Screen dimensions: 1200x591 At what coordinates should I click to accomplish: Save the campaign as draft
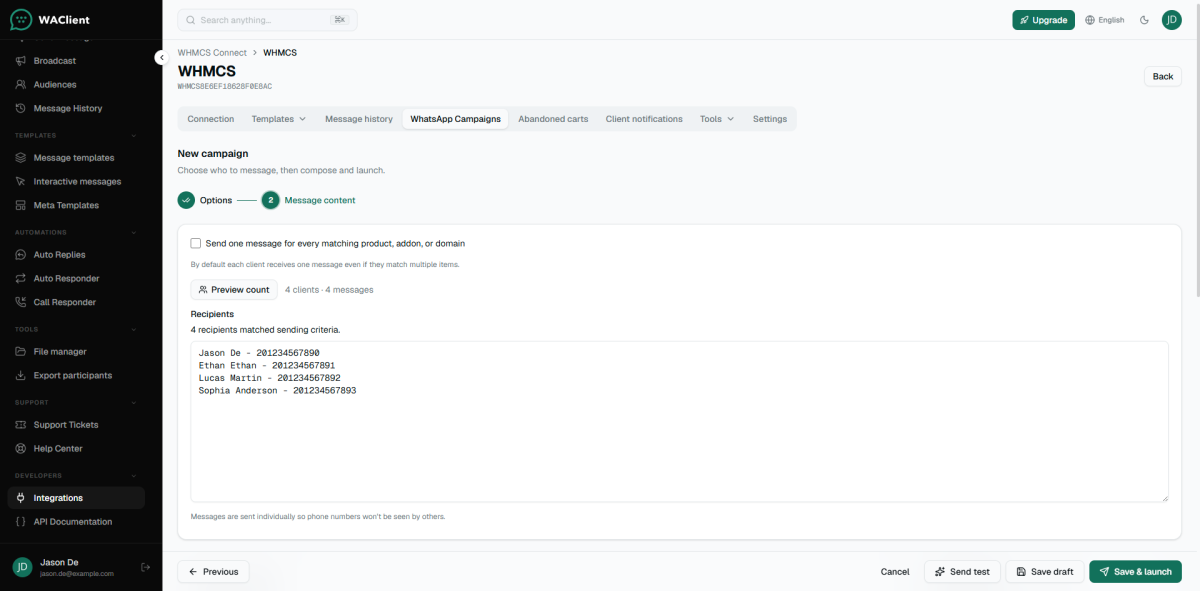(1044, 572)
